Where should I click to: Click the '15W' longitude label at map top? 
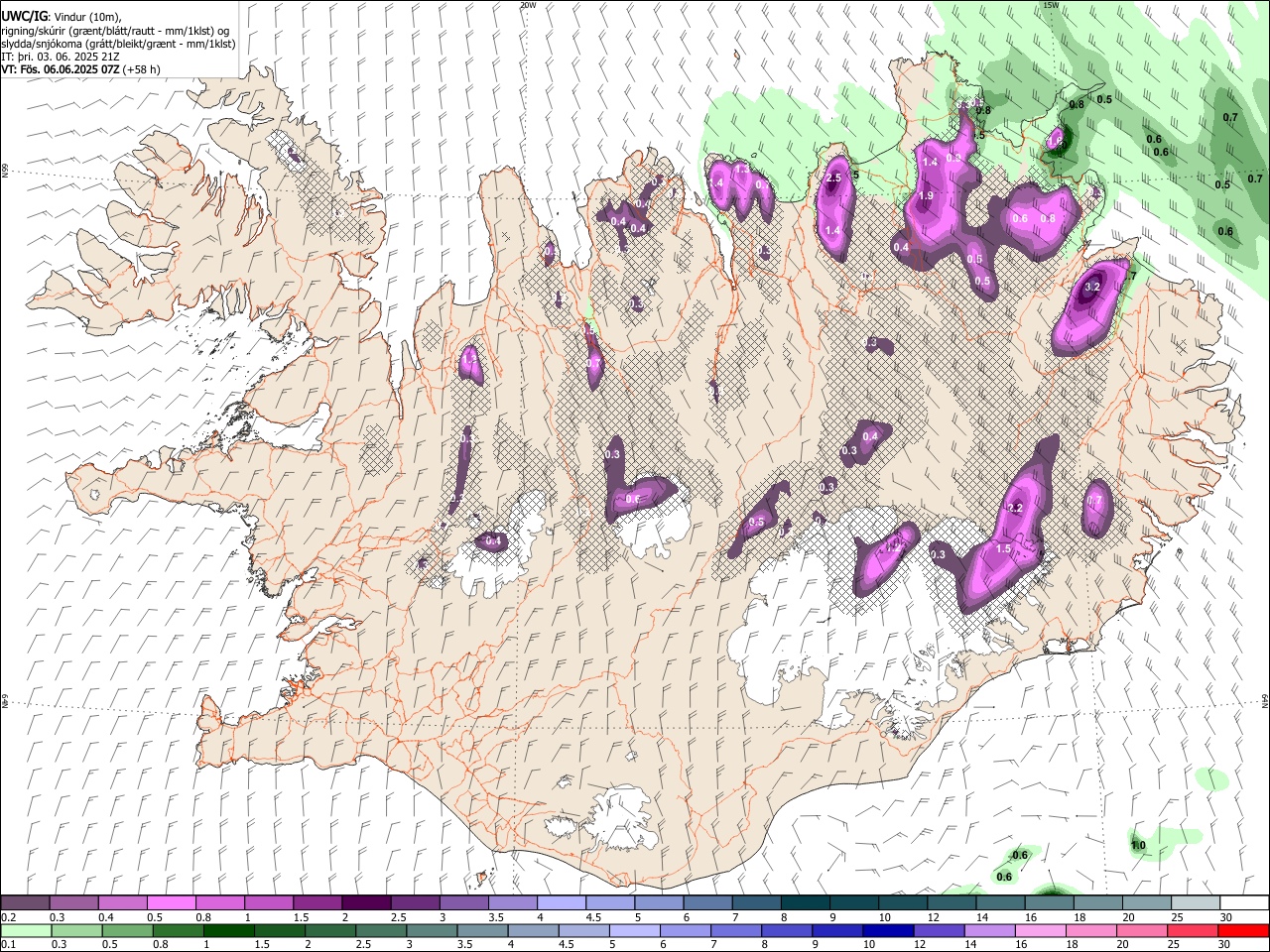1051,5
